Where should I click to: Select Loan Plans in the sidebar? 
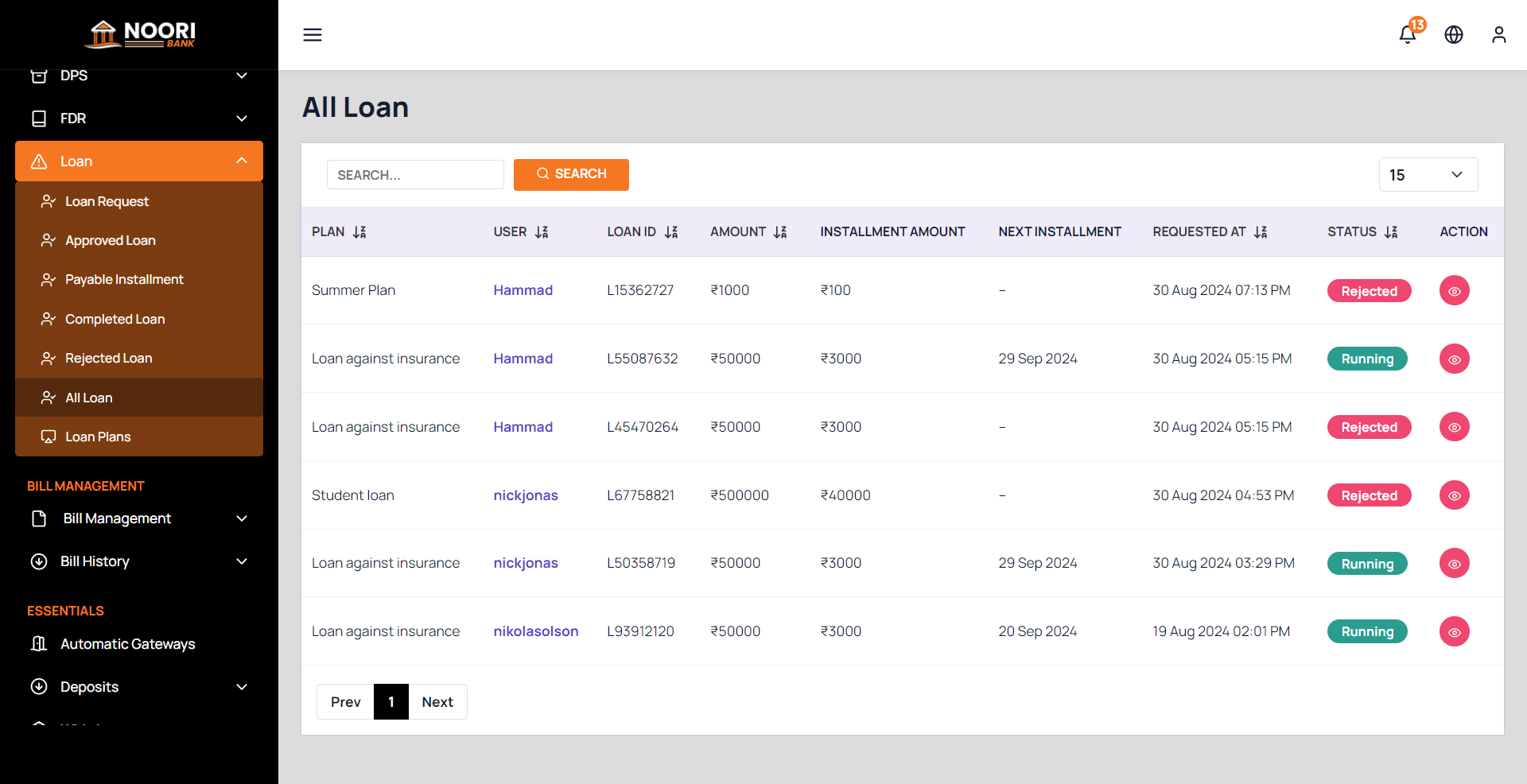pyautogui.click(x=98, y=436)
